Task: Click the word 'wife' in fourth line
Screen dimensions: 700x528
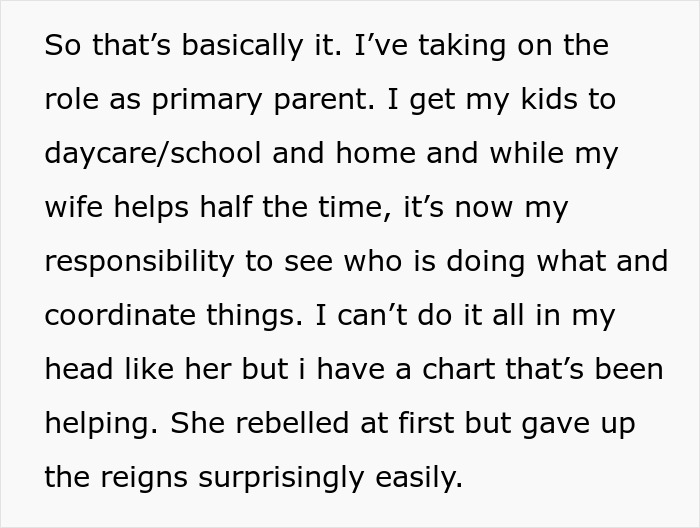Action: coord(74,208)
